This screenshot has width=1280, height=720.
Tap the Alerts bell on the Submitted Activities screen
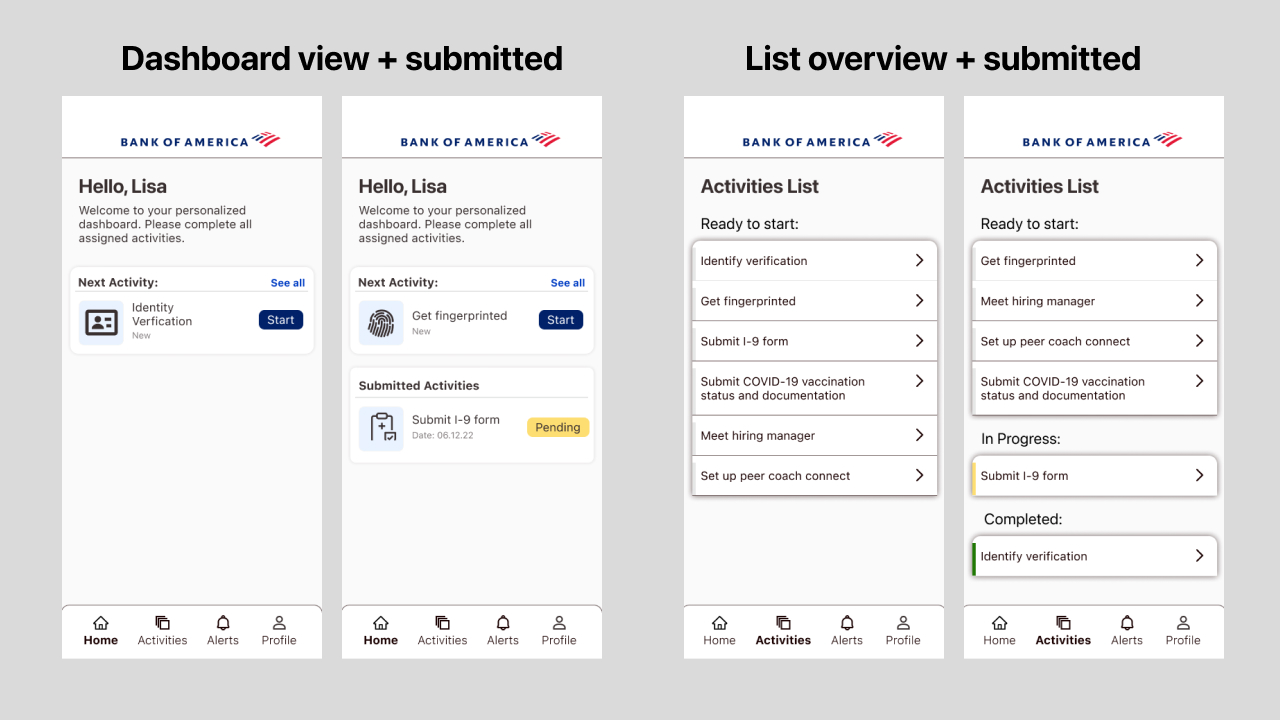503,623
